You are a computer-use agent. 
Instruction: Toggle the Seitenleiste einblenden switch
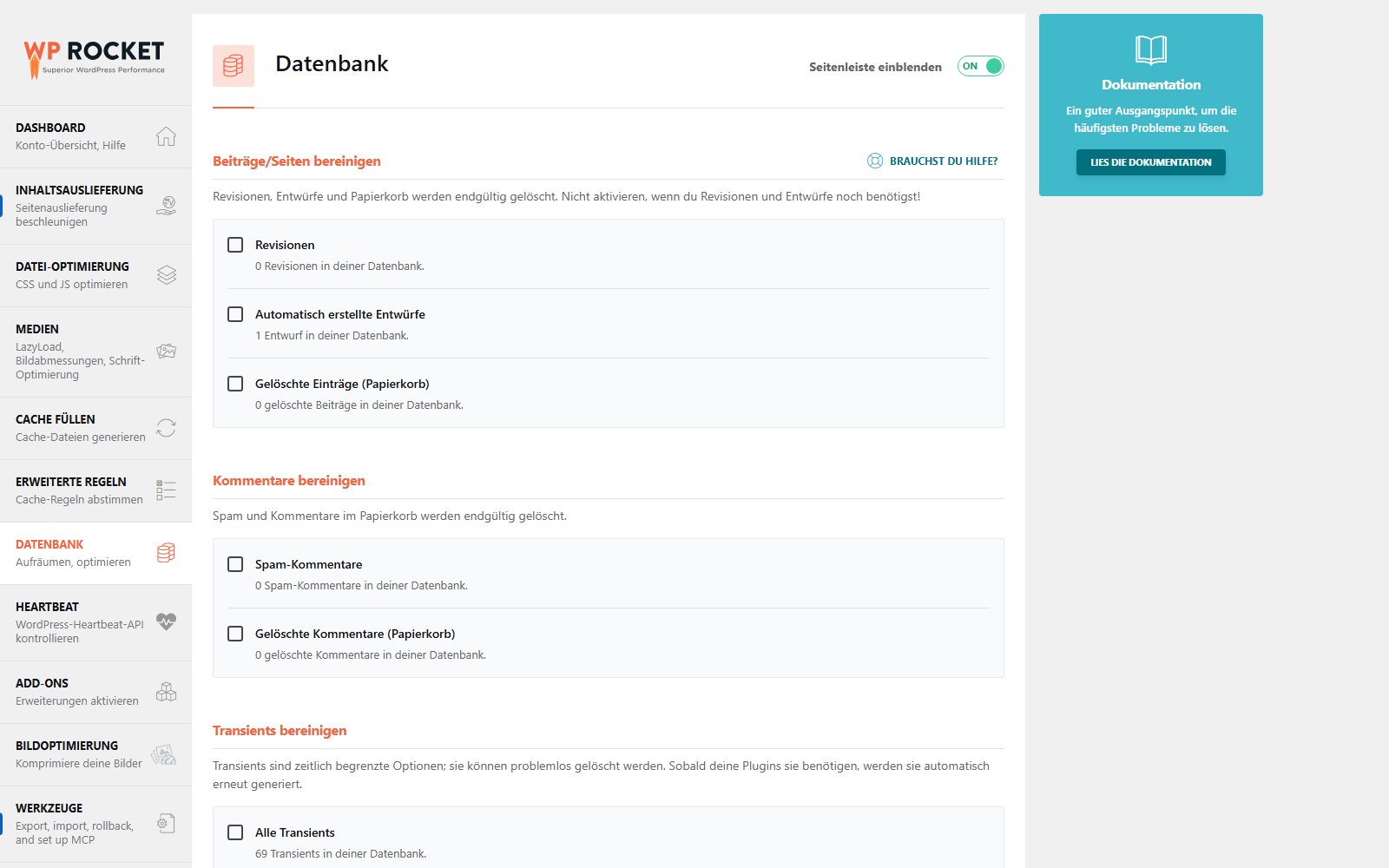[981, 66]
